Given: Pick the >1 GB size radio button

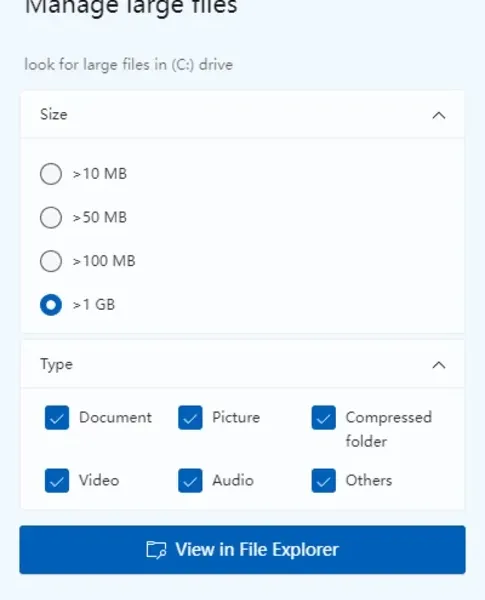Looking at the screenshot, I should (x=51, y=305).
